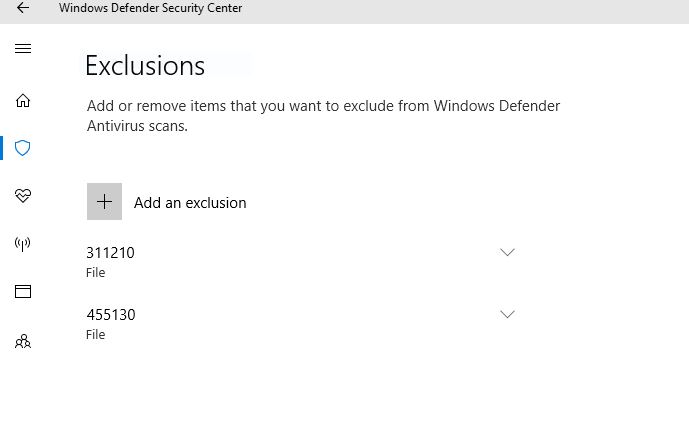
Task: Click the 'Add or remove items' description line
Action: [323, 106]
